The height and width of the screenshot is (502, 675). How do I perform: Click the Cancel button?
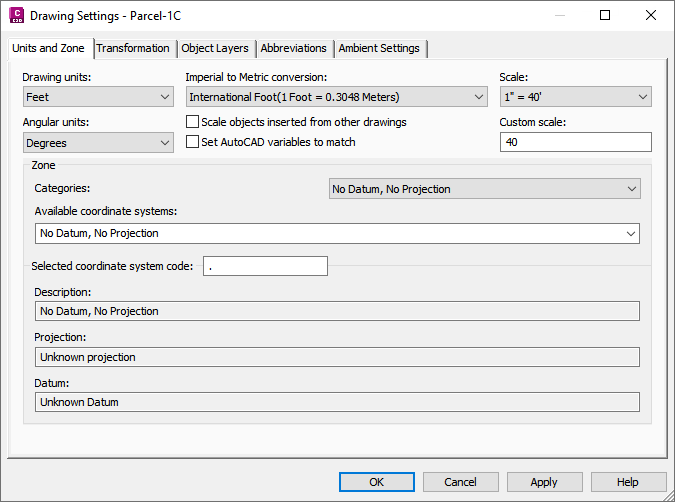pyautogui.click(x=460, y=482)
